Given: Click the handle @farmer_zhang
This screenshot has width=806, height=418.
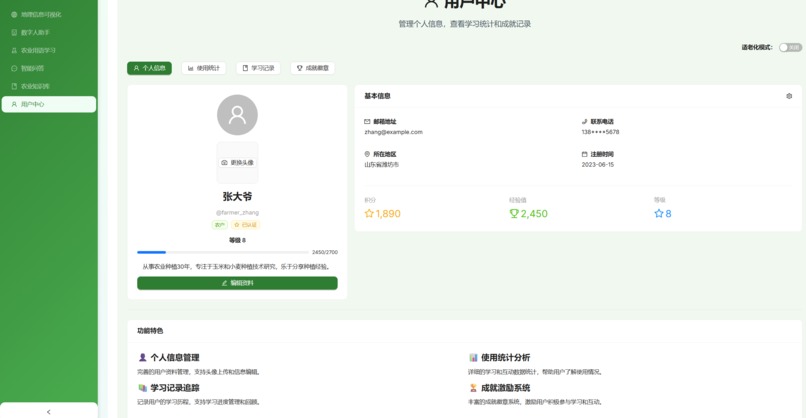Looking at the screenshot, I should click(237, 212).
